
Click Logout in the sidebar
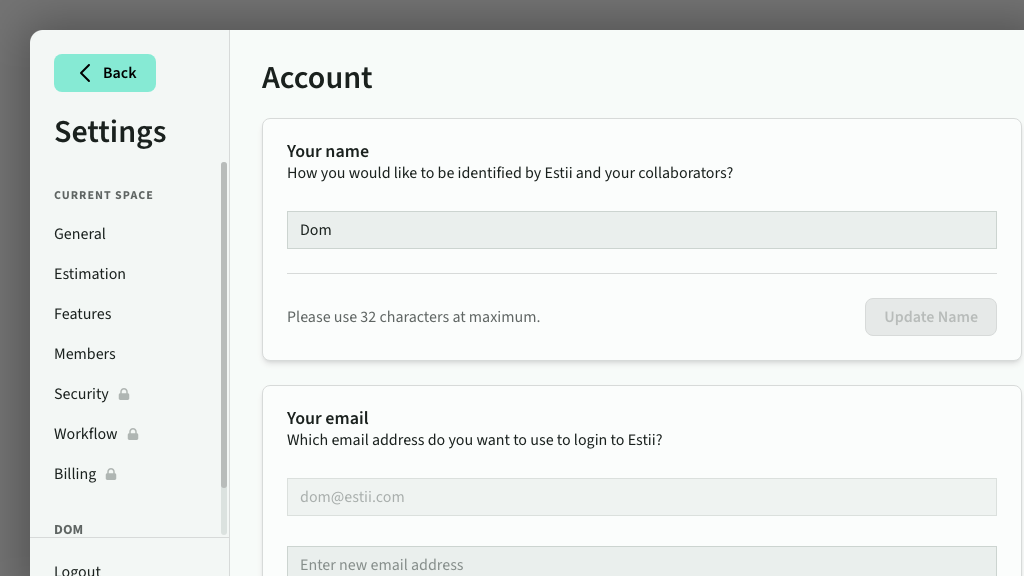pyautogui.click(x=78, y=569)
